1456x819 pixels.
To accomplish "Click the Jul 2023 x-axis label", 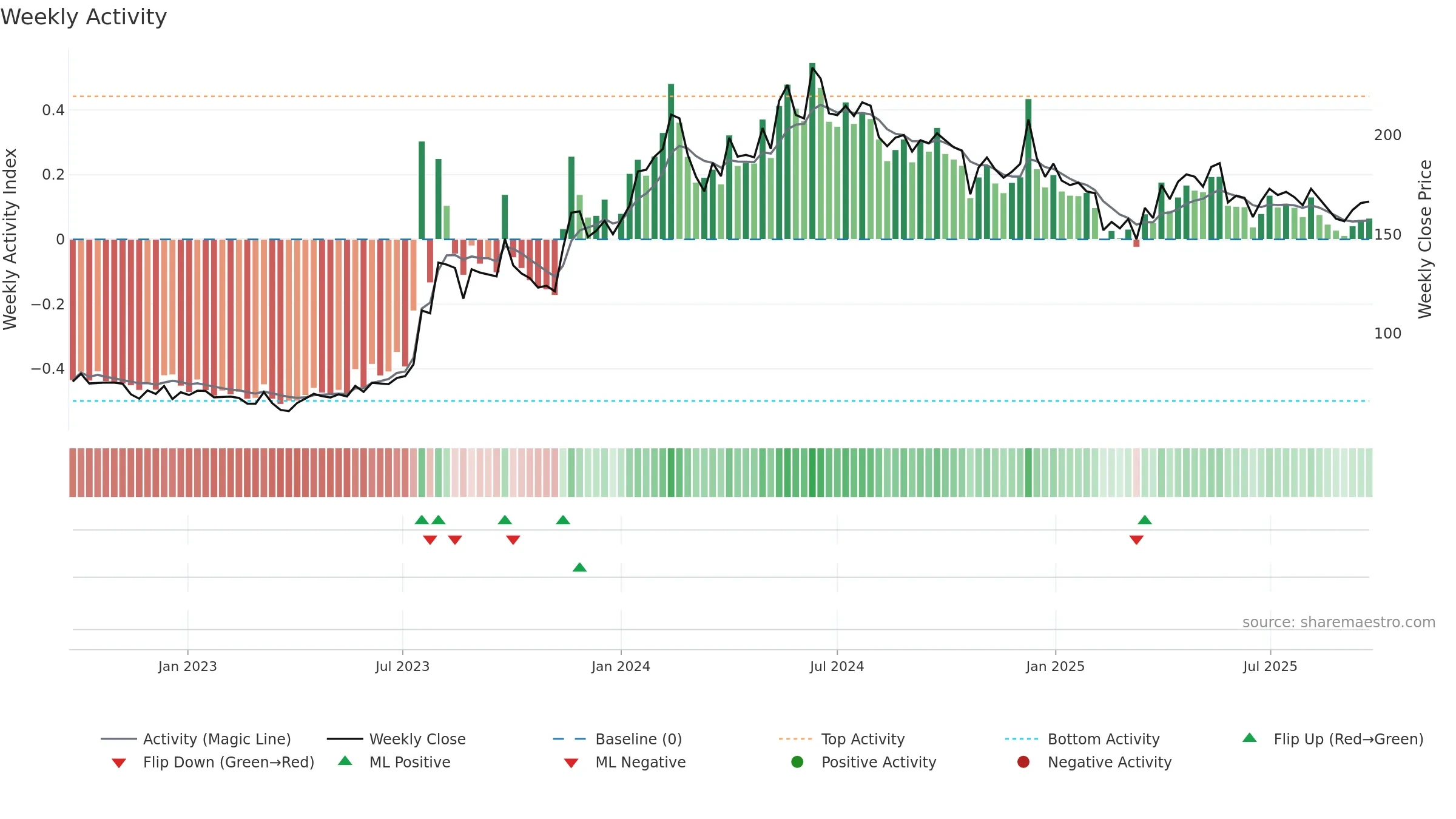I will (402, 666).
